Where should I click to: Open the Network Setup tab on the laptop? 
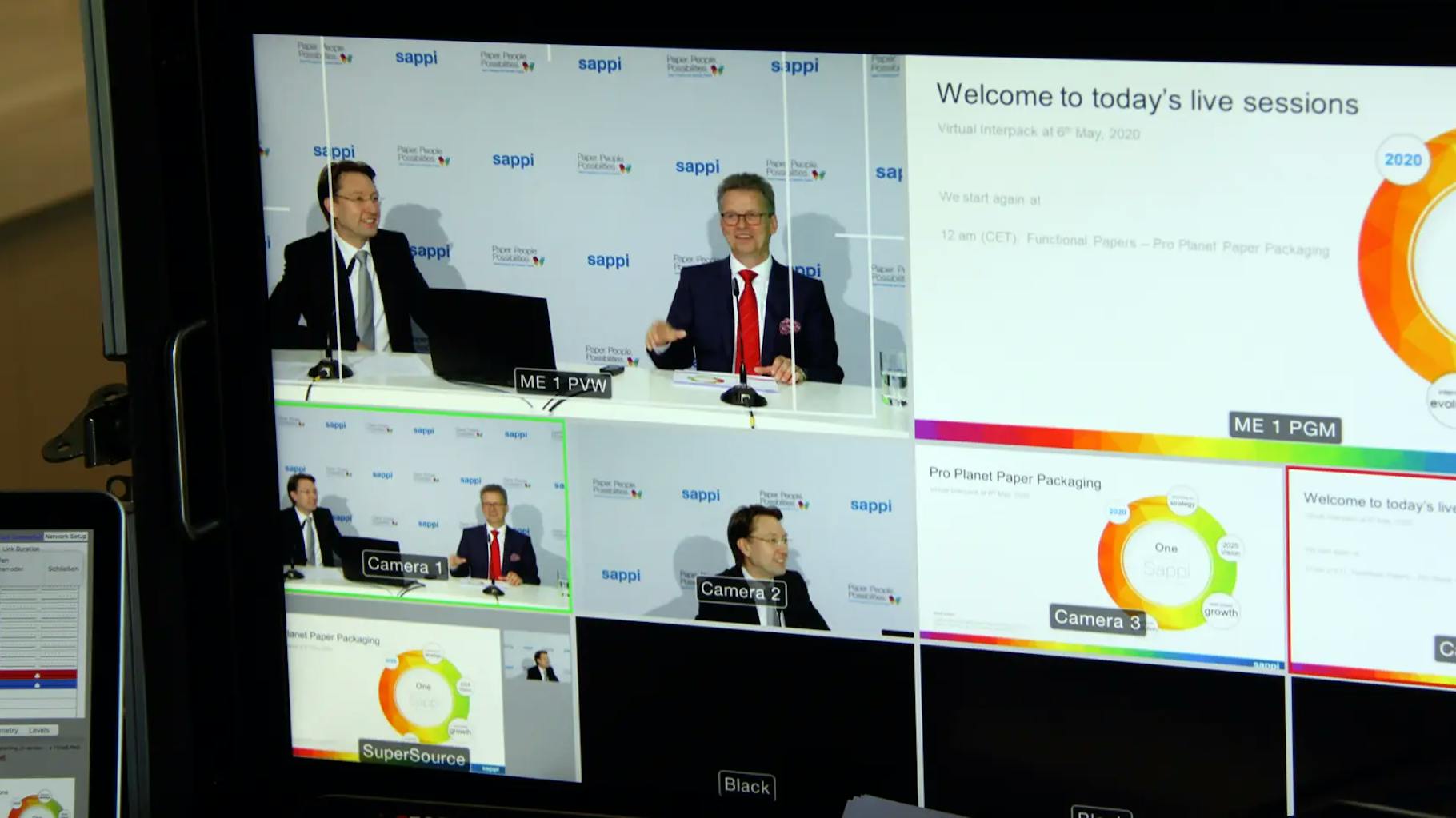[x=66, y=537]
